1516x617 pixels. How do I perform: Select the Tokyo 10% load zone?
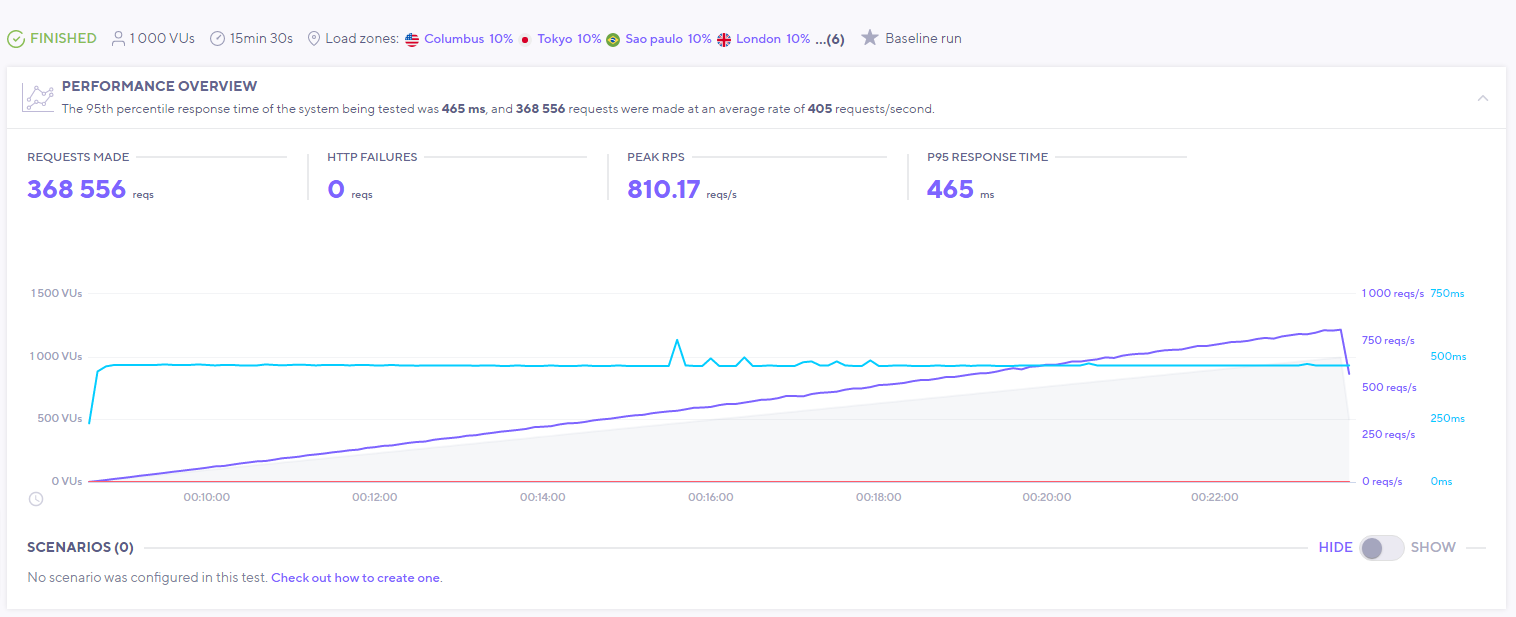coord(569,39)
